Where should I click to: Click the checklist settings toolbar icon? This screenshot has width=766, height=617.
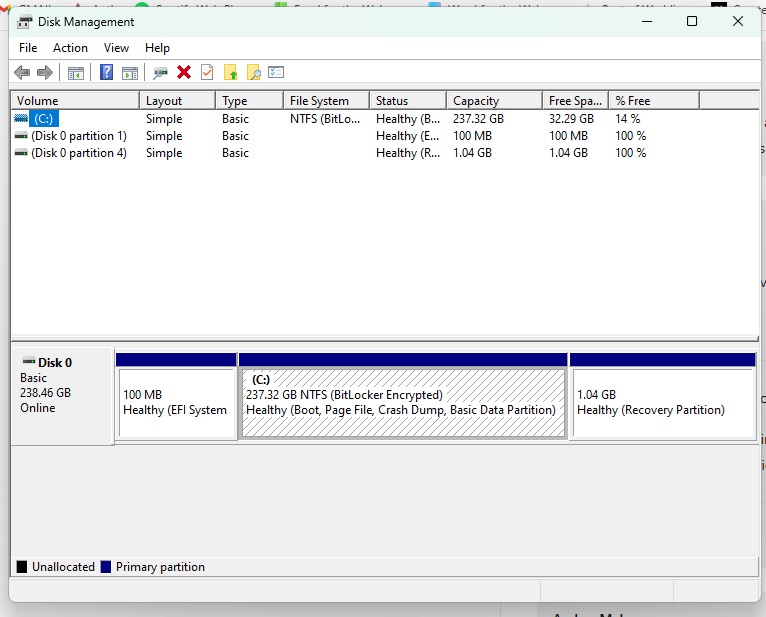tap(276, 72)
